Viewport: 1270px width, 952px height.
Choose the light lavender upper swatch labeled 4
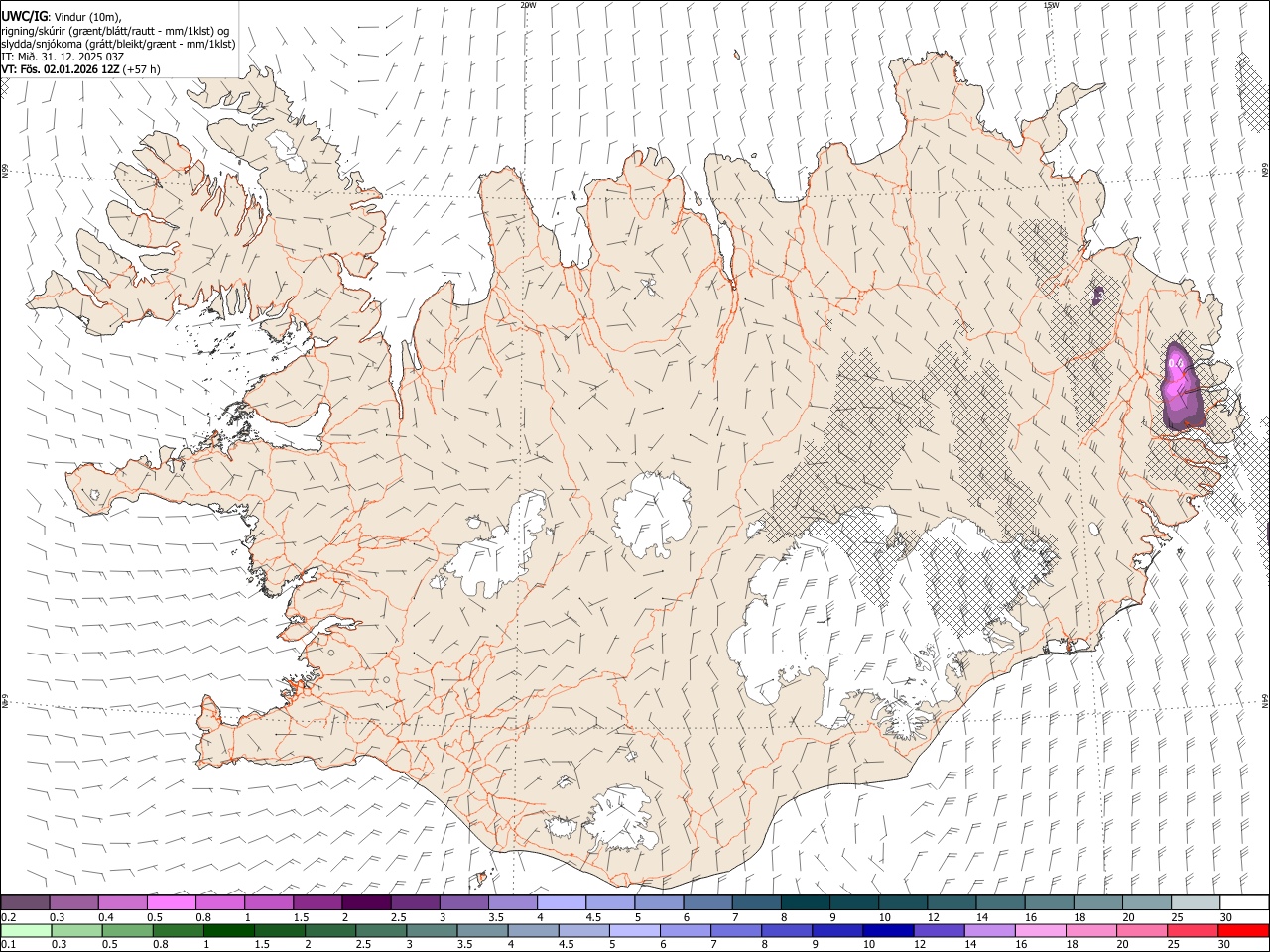[561, 902]
